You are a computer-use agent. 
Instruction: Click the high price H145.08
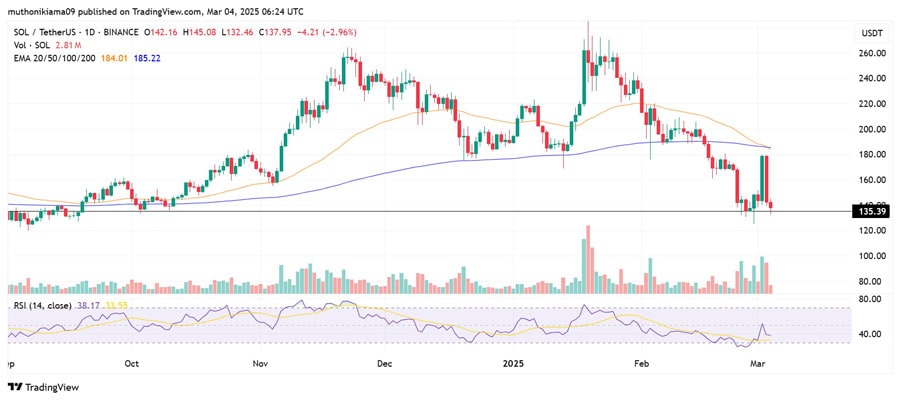coord(201,33)
